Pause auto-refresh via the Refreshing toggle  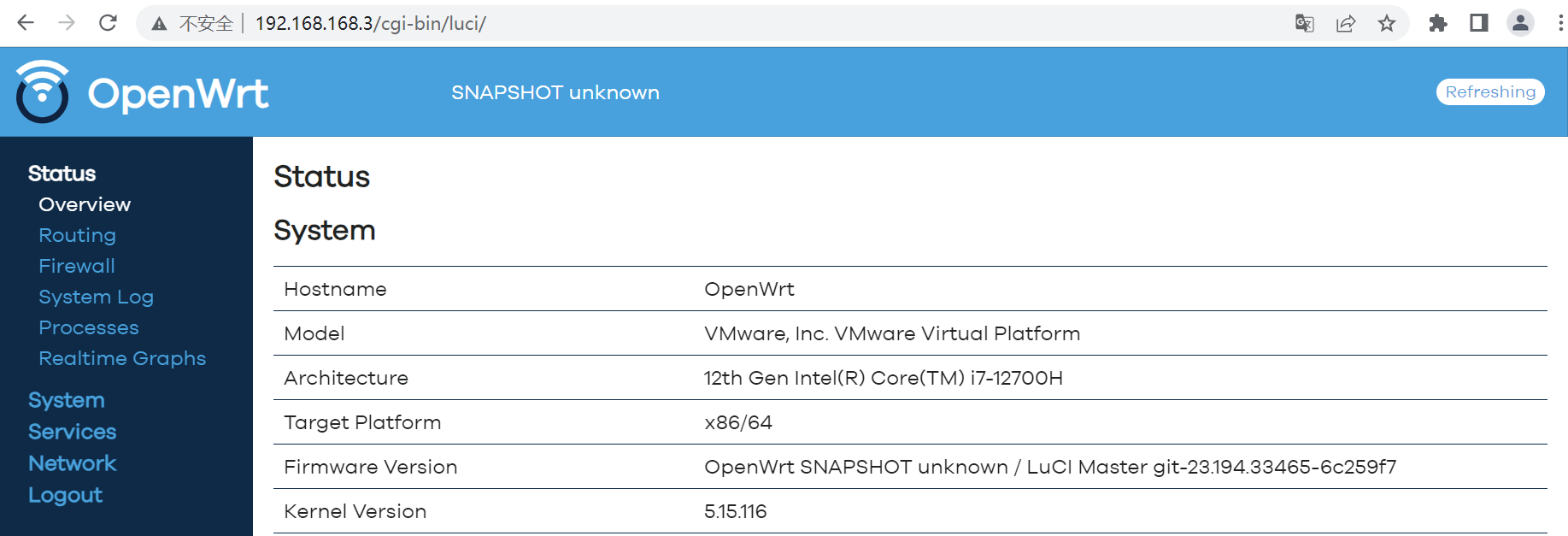coord(1490,91)
